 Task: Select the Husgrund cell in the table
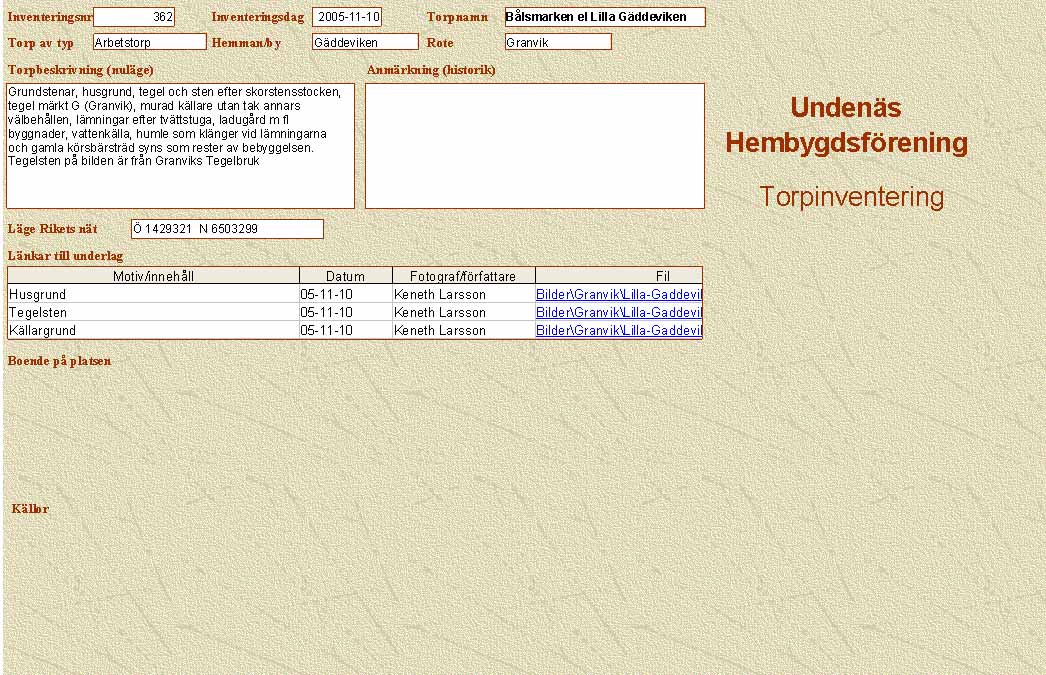point(153,295)
